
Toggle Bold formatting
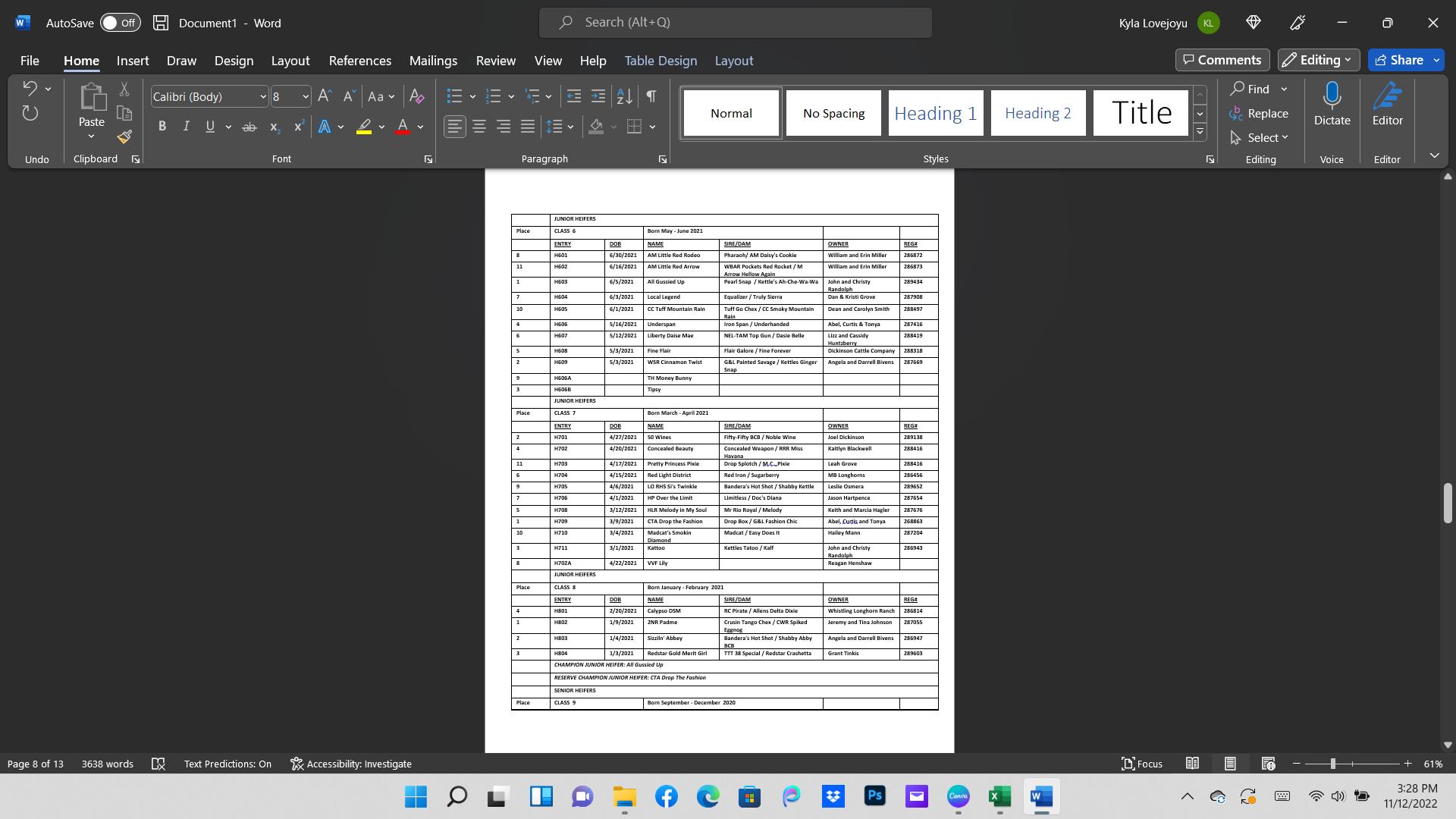point(162,127)
